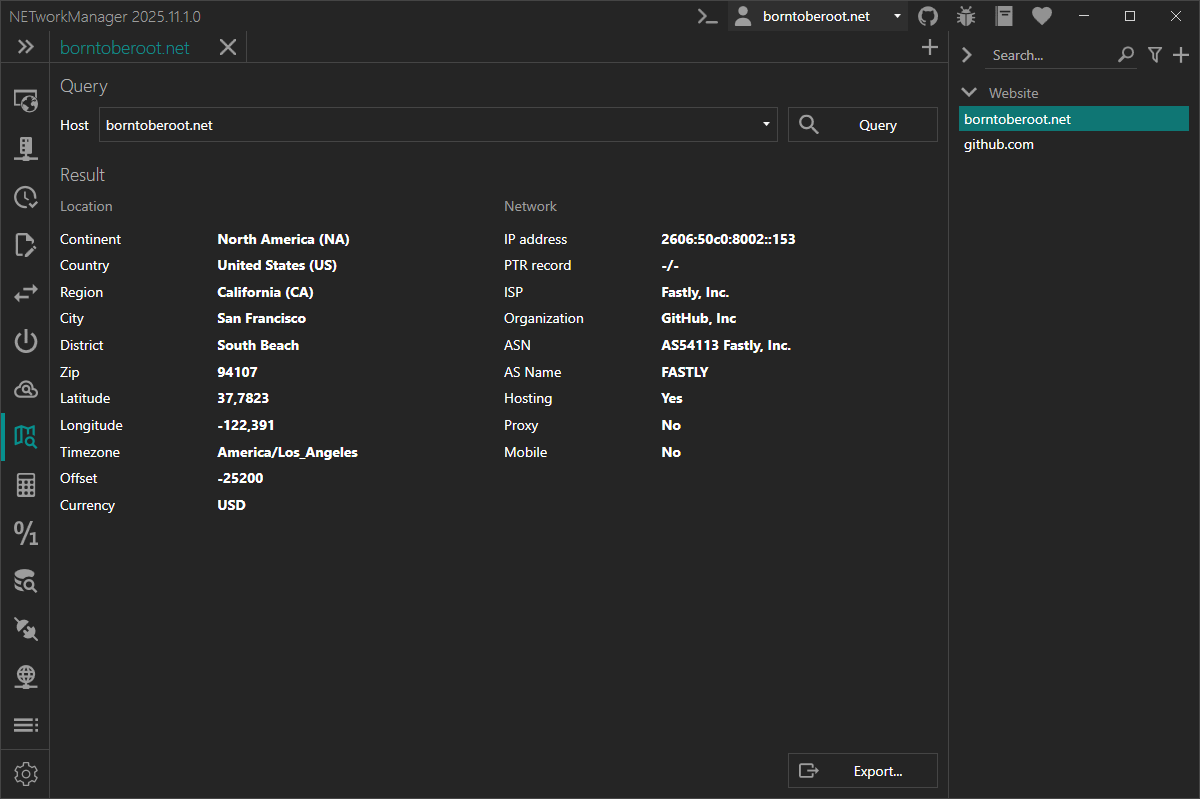Image resolution: width=1200 pixels, height=799 pixels.
Task: Open the two-arrows icon in sidebar
Action: pos(26,293)
